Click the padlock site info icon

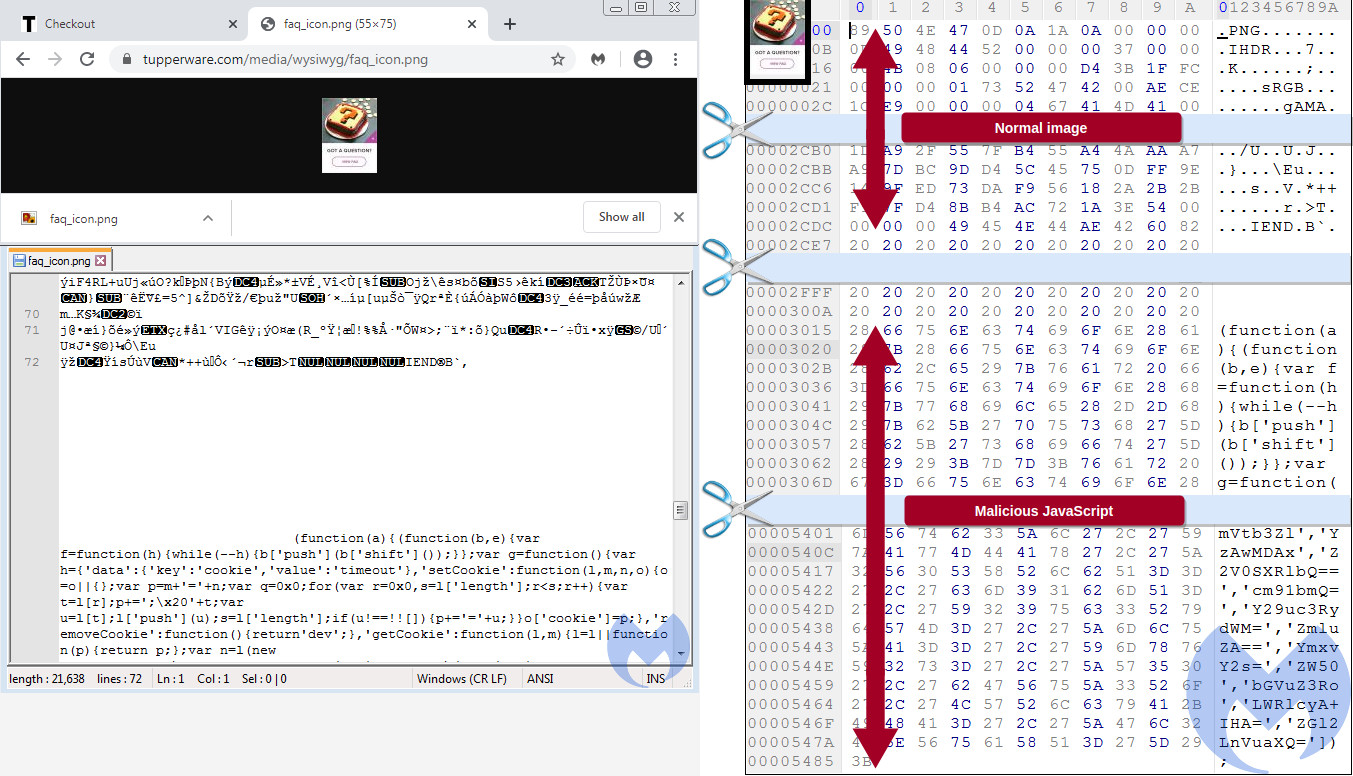(x=126, y=60)
